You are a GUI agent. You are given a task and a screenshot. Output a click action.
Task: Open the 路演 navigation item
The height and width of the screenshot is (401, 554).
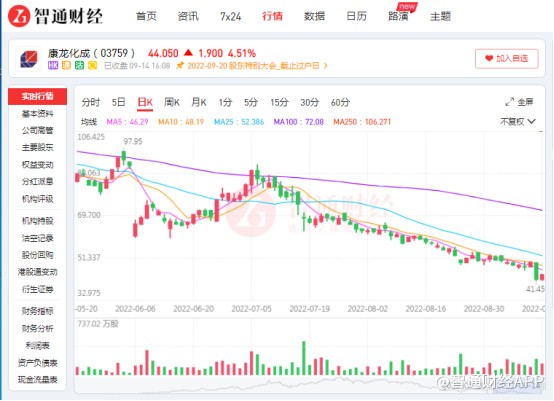(398, 16)
